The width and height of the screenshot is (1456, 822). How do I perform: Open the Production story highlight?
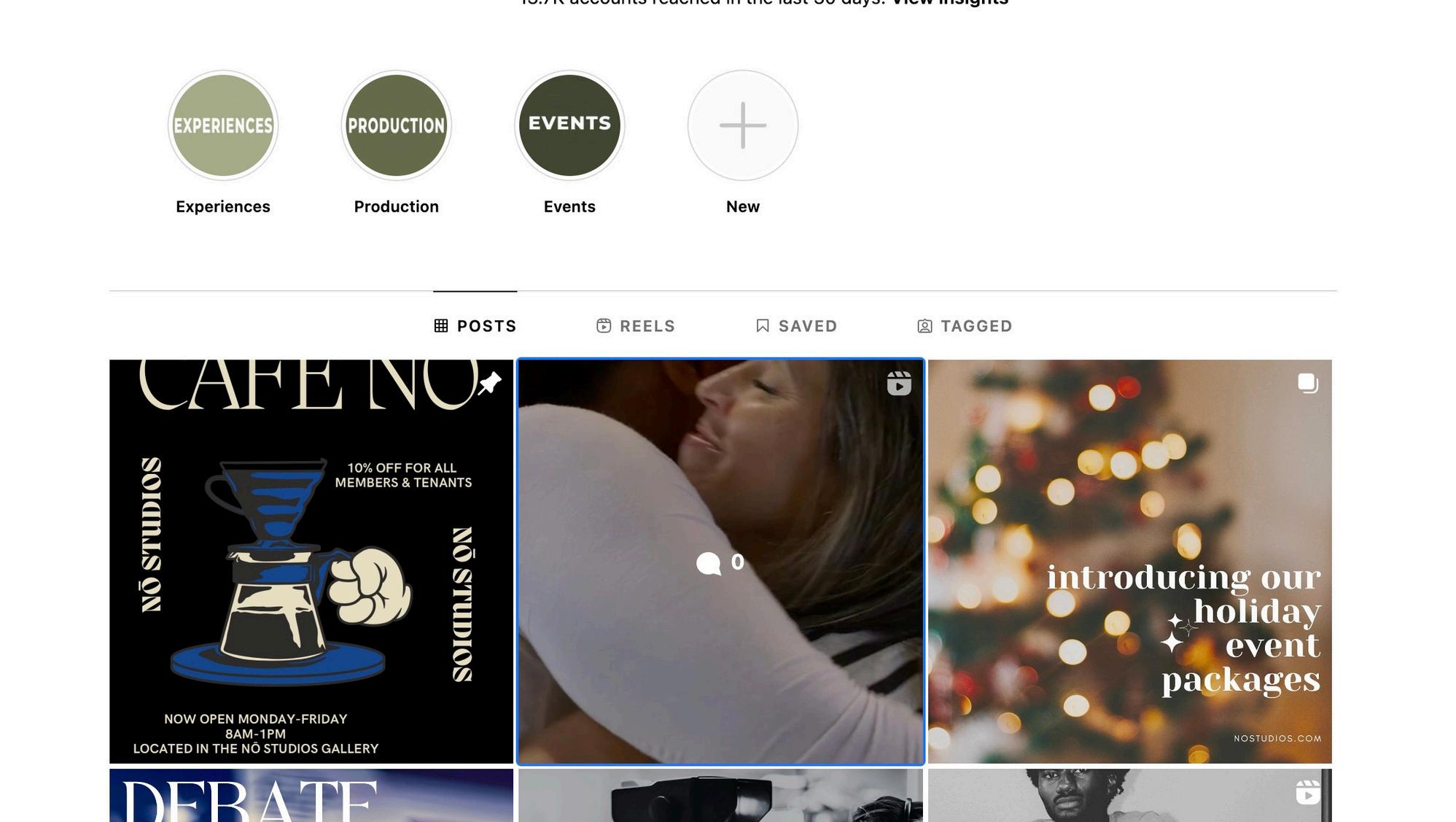tap(397, 125)
